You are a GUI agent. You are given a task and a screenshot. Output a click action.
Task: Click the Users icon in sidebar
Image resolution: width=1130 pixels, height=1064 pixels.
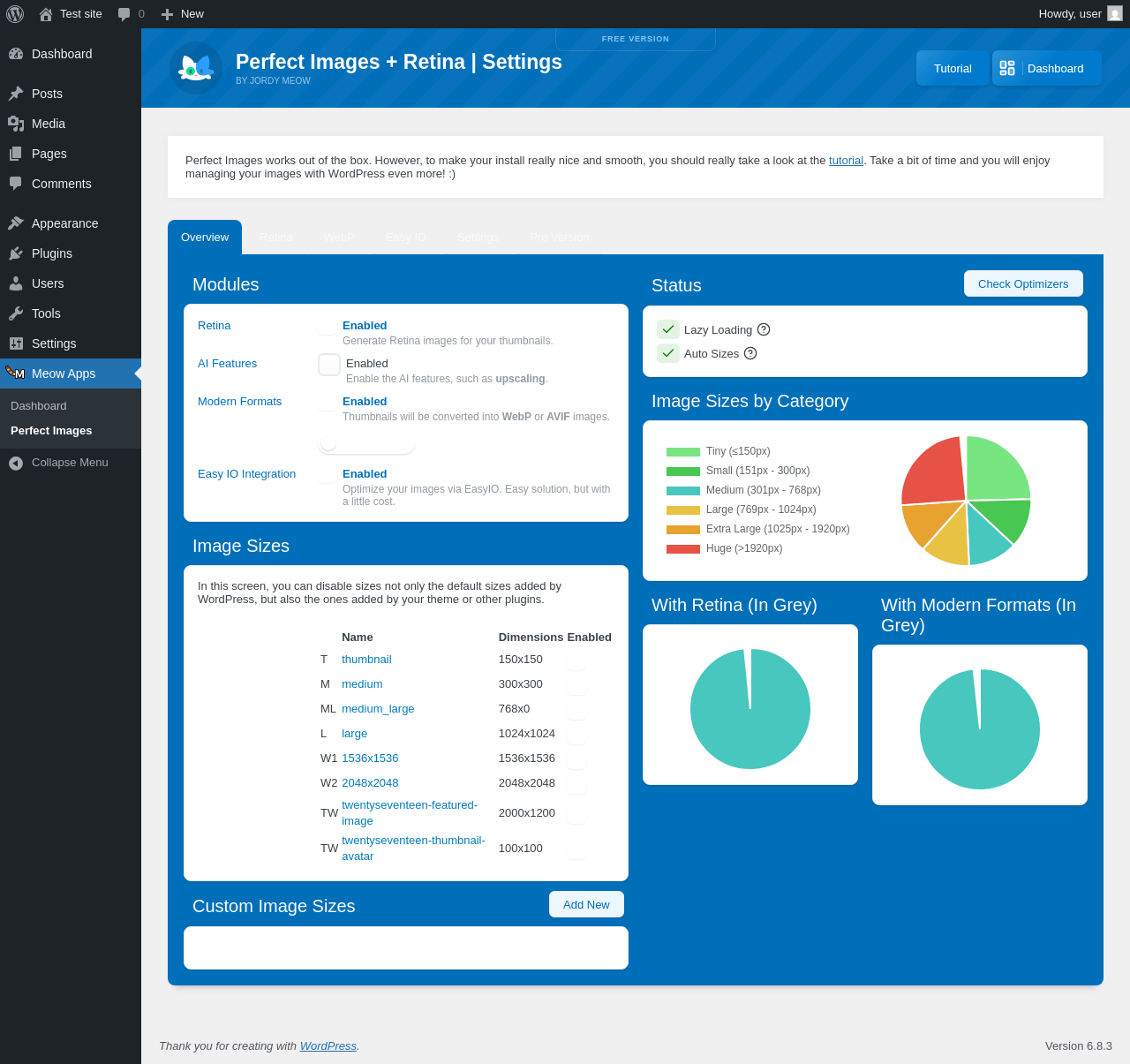16,283
